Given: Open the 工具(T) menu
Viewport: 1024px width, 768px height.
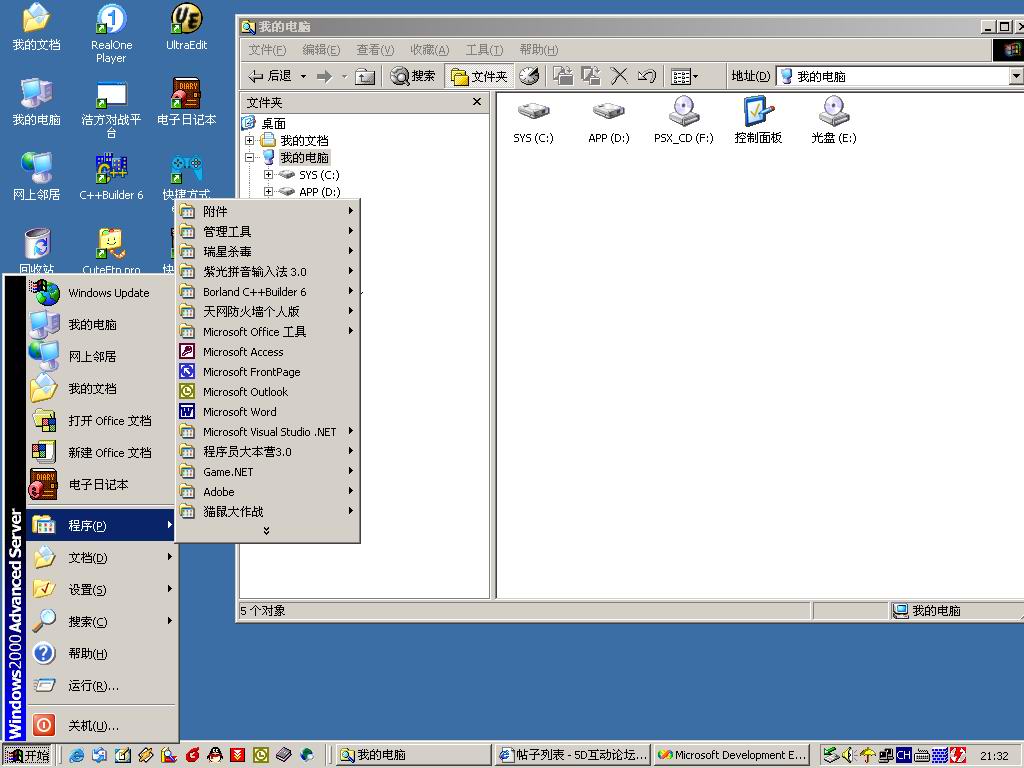Looking at the screenshot, I should click(484, 50).
